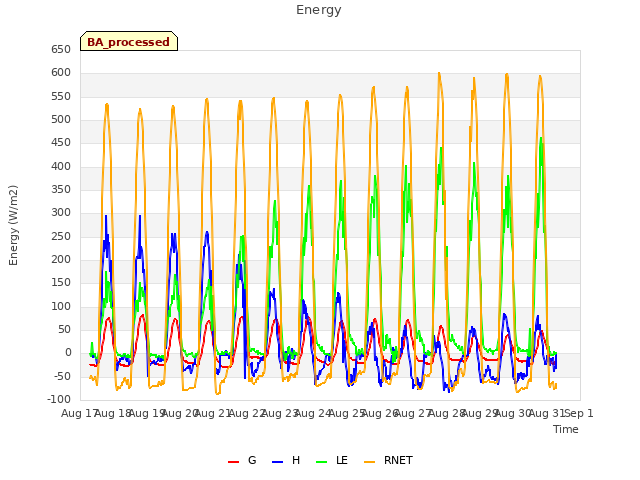The width and height of the screenshot is (640, 480).
Task: Click the Aug 21 x-axis label
Action: point(212,413)
